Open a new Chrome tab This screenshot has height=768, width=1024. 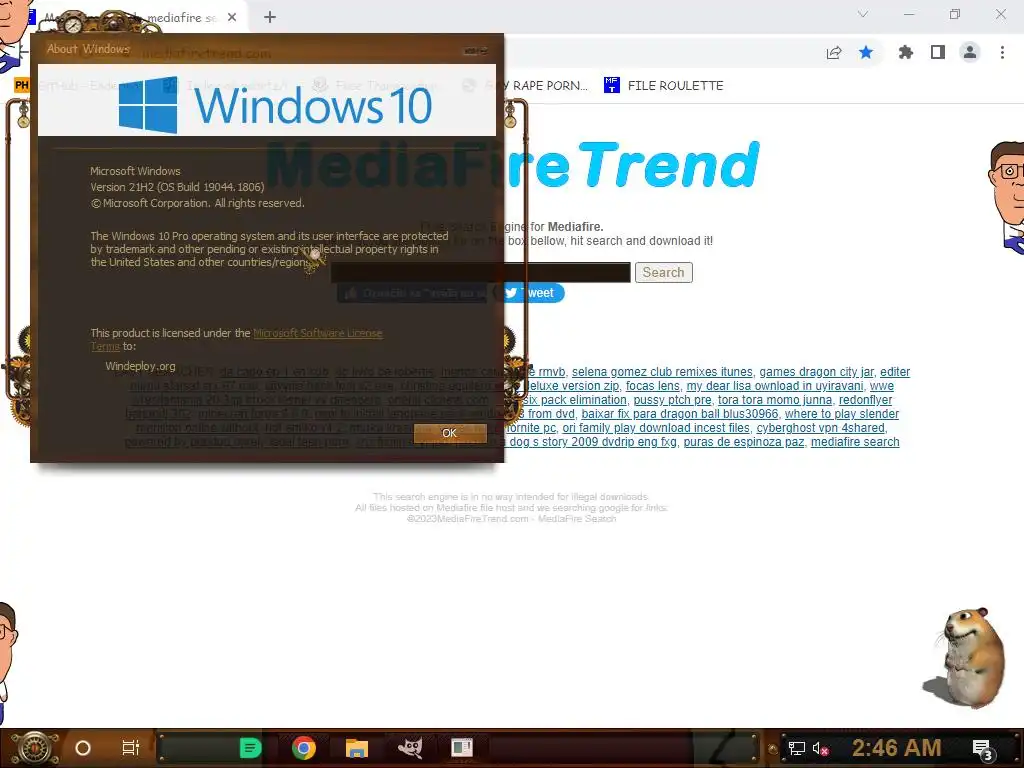pyautogui.click(x=270, y=18)
